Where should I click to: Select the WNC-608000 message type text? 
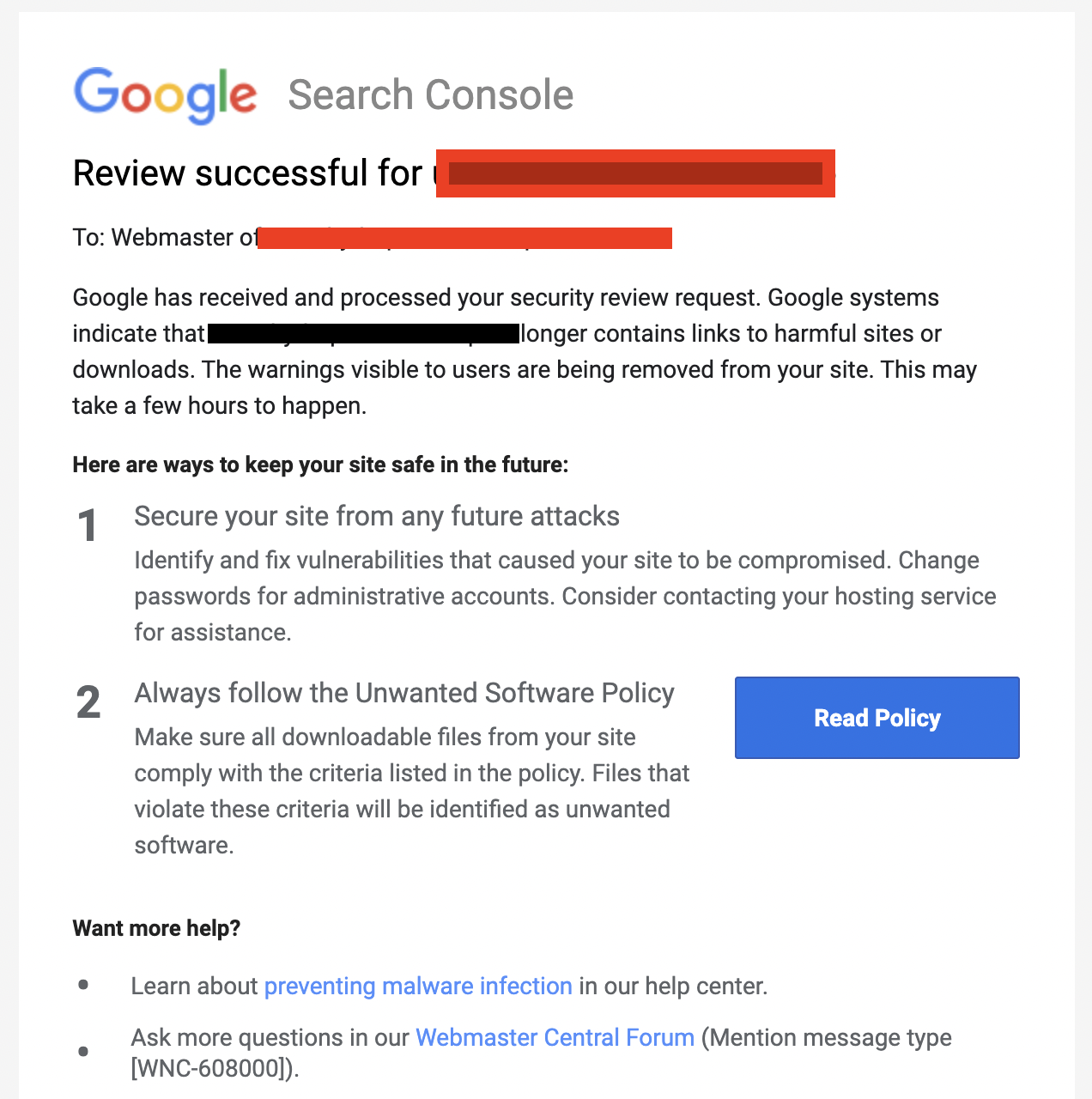(215, 1067)
